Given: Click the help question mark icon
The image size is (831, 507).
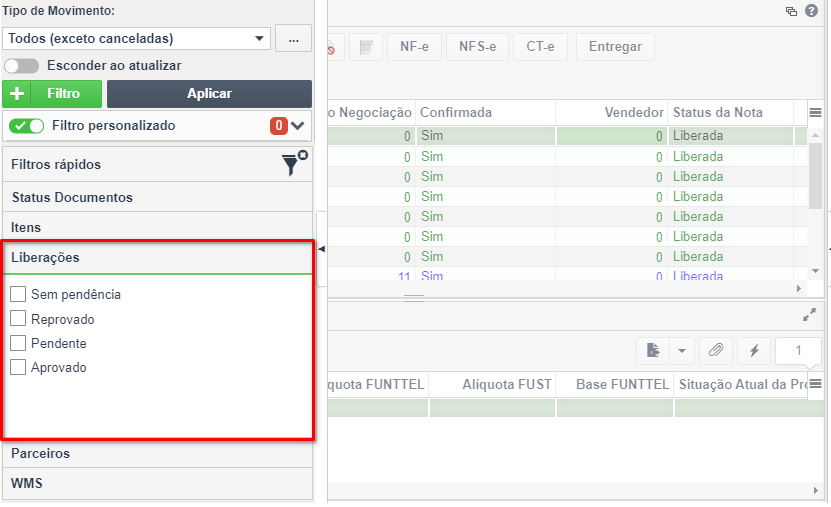Looking at the screenshot, I should (x=811, y=11).
